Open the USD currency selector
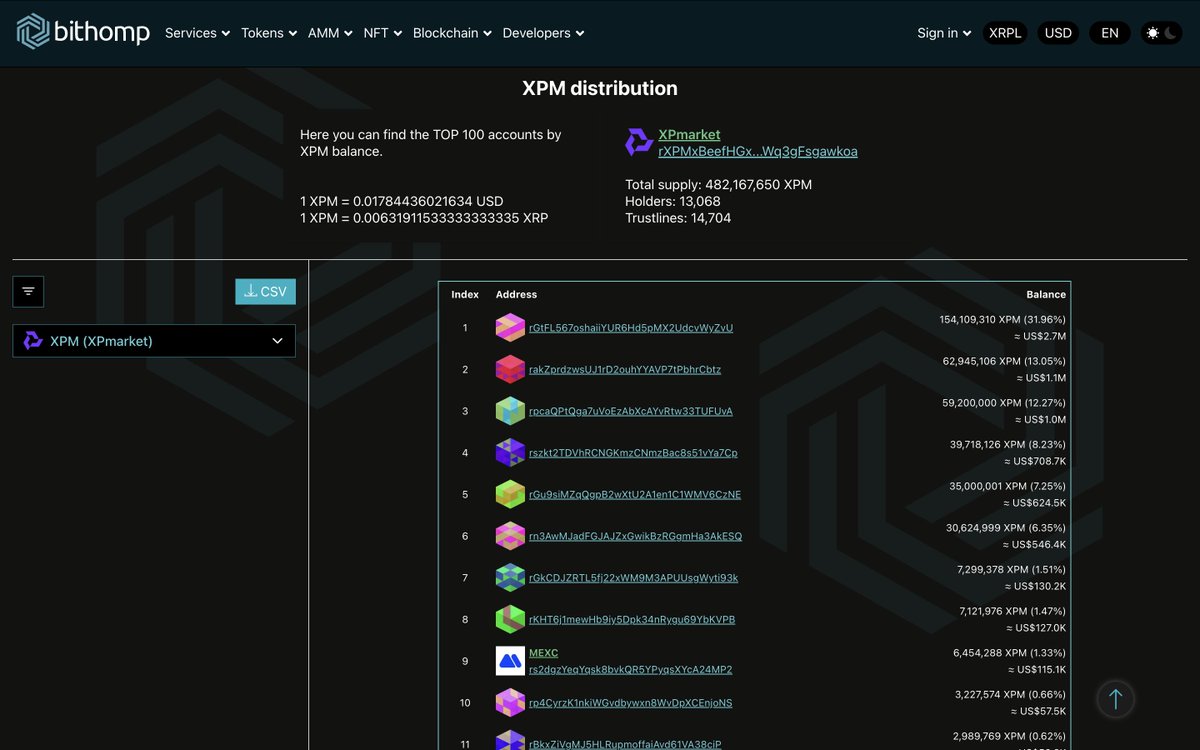1200x750 pixels. click(1058, 33)
